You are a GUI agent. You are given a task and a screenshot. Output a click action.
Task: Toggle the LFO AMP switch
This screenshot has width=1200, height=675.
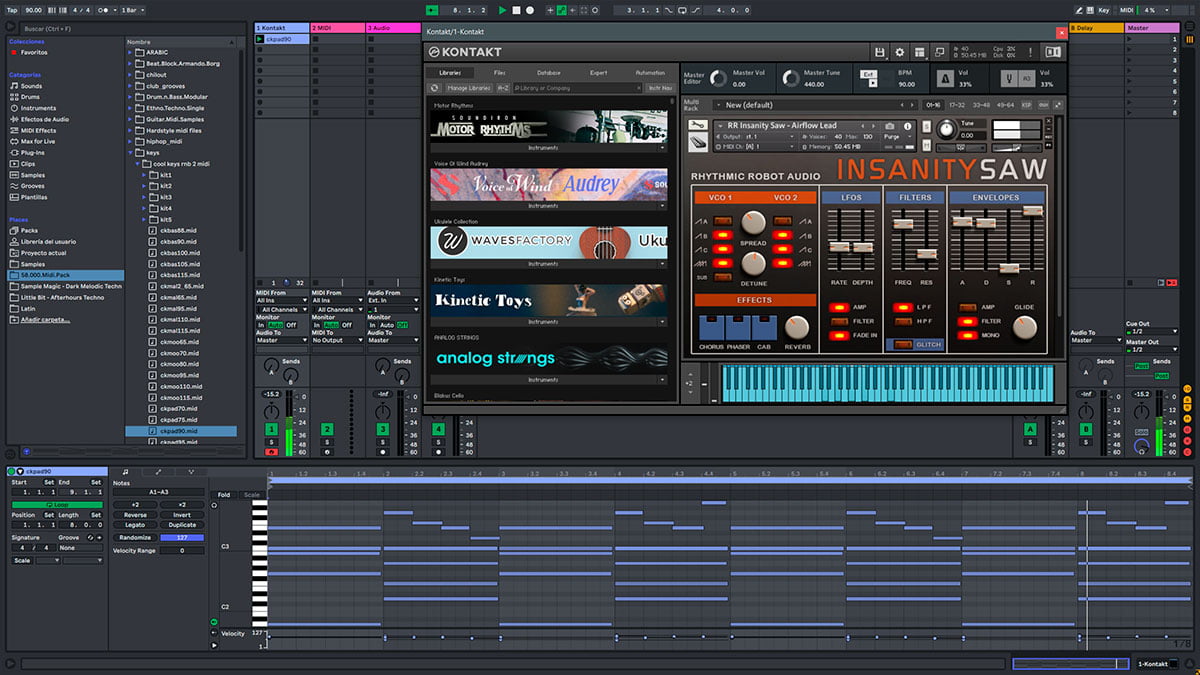pyautogui.click(x=838, y=308)
